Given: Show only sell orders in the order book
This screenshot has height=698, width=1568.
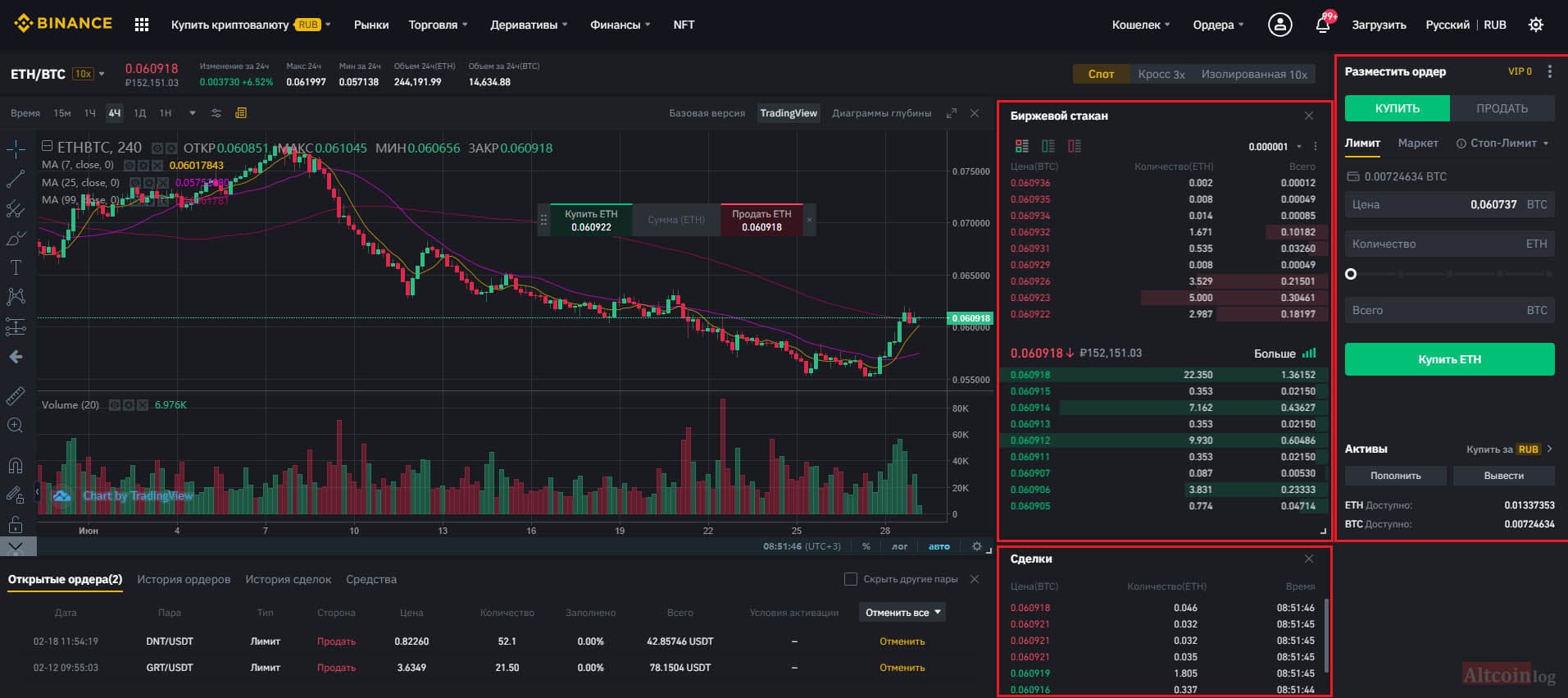Looking at the screenshot, I should [1075, 146].
